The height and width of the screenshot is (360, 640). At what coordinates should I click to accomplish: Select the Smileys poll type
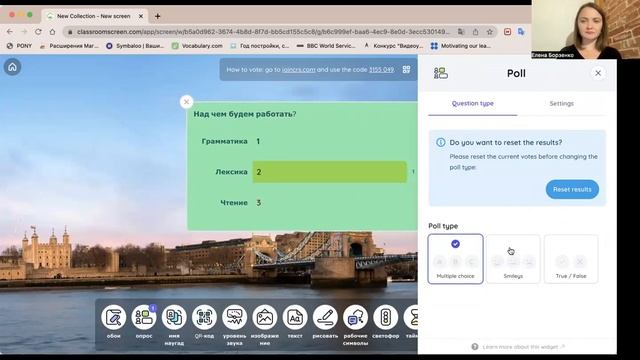513,259
